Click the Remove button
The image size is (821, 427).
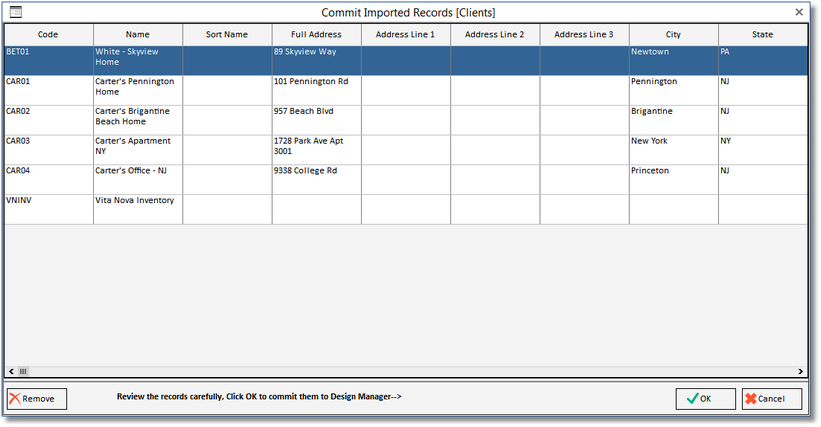(x=37, y=399)
